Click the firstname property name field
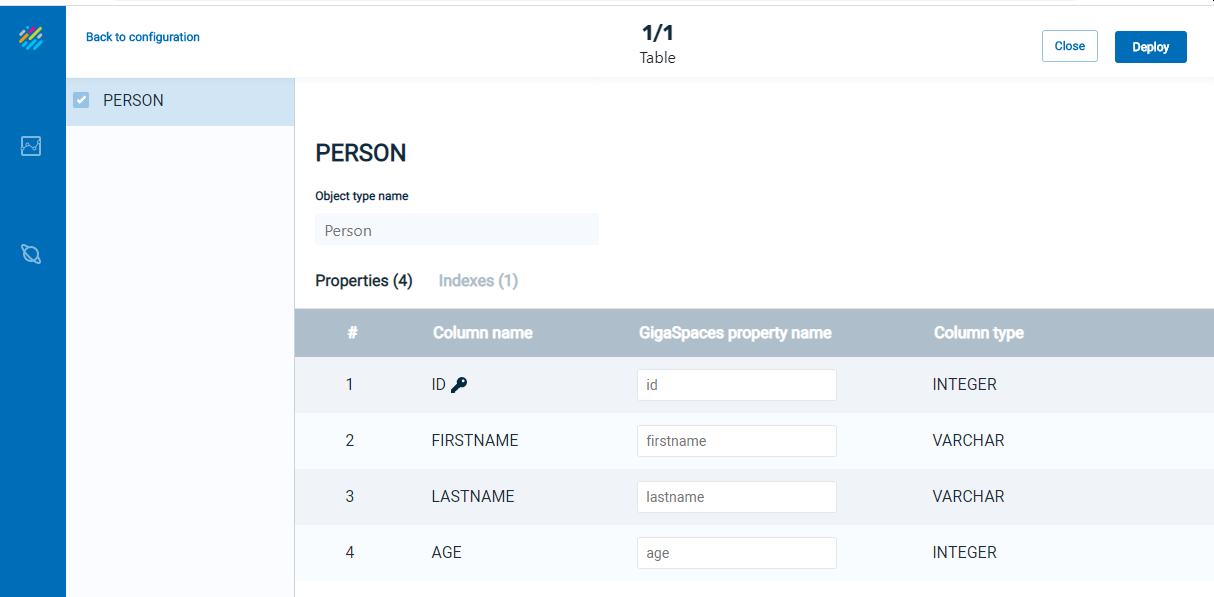The image size is (1214, 597). point(737,441)
